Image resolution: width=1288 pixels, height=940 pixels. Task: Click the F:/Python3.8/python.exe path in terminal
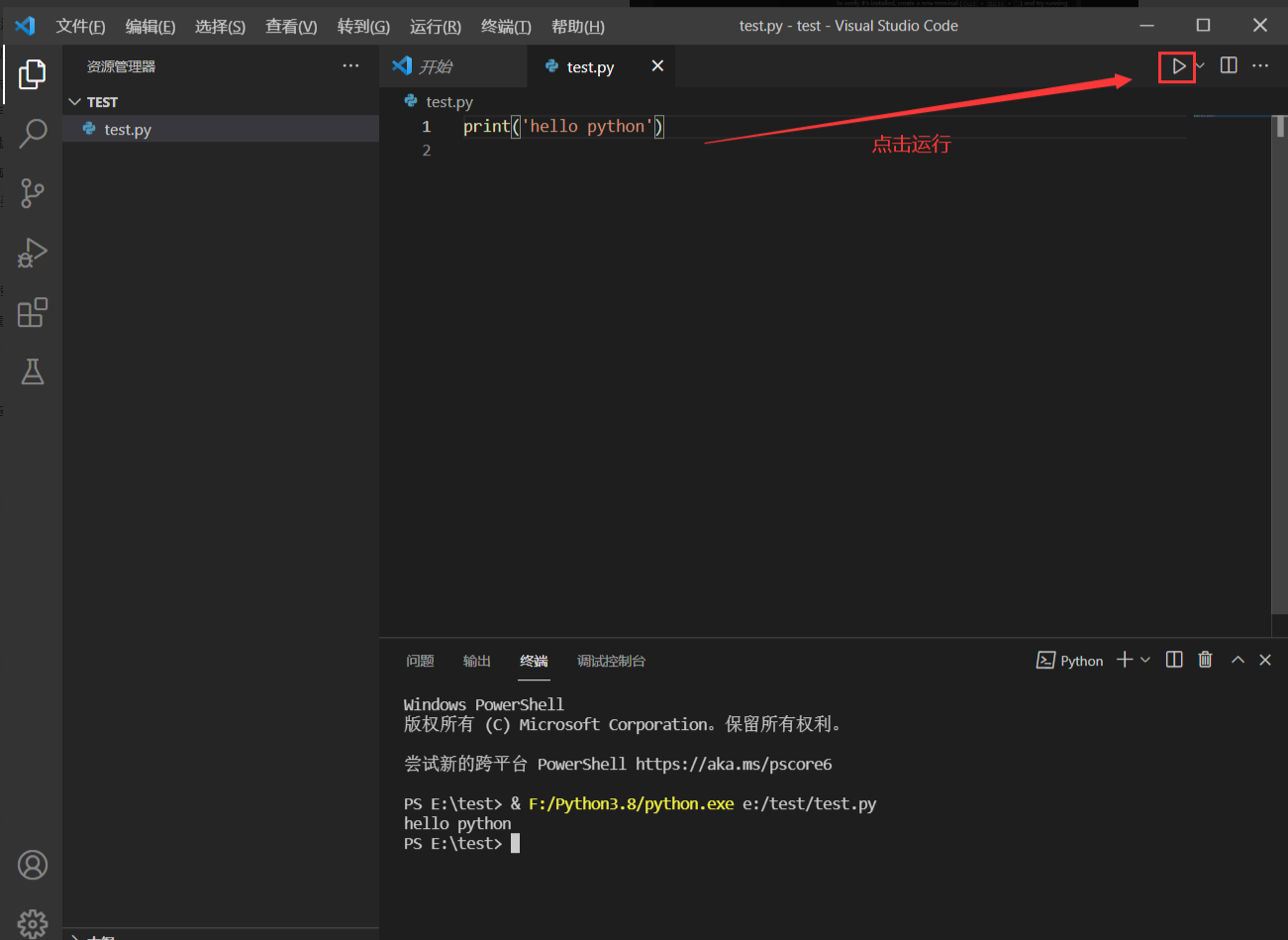click(632, 803)
